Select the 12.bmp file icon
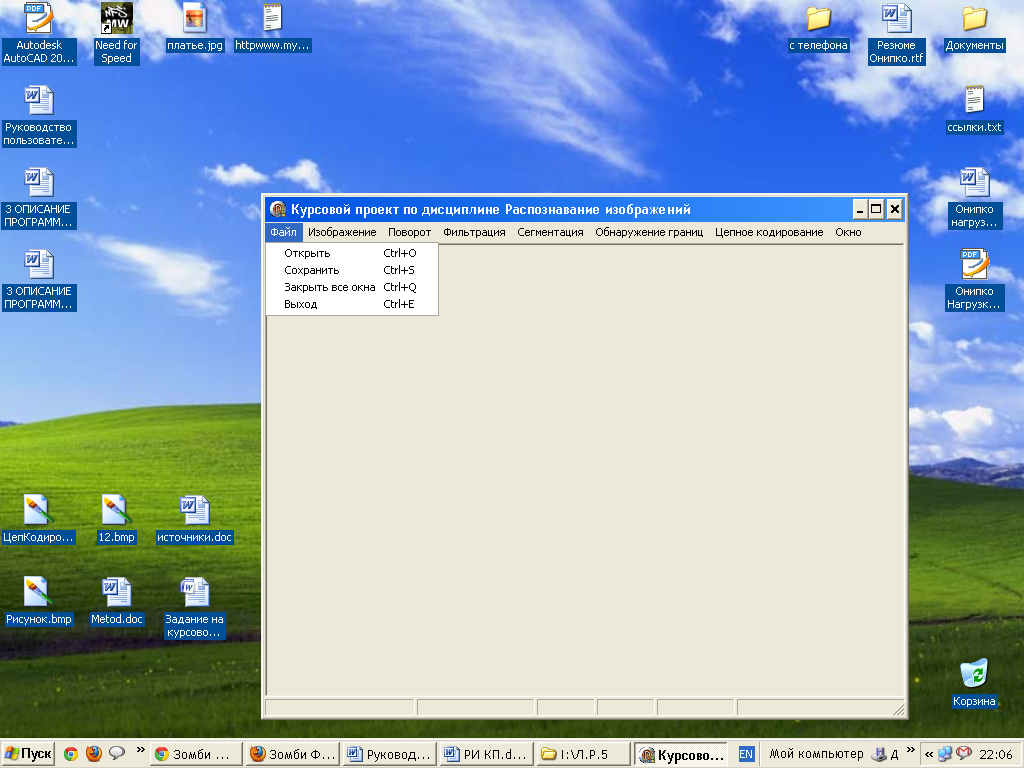1024x768 pixels. (x=116, y=519)
